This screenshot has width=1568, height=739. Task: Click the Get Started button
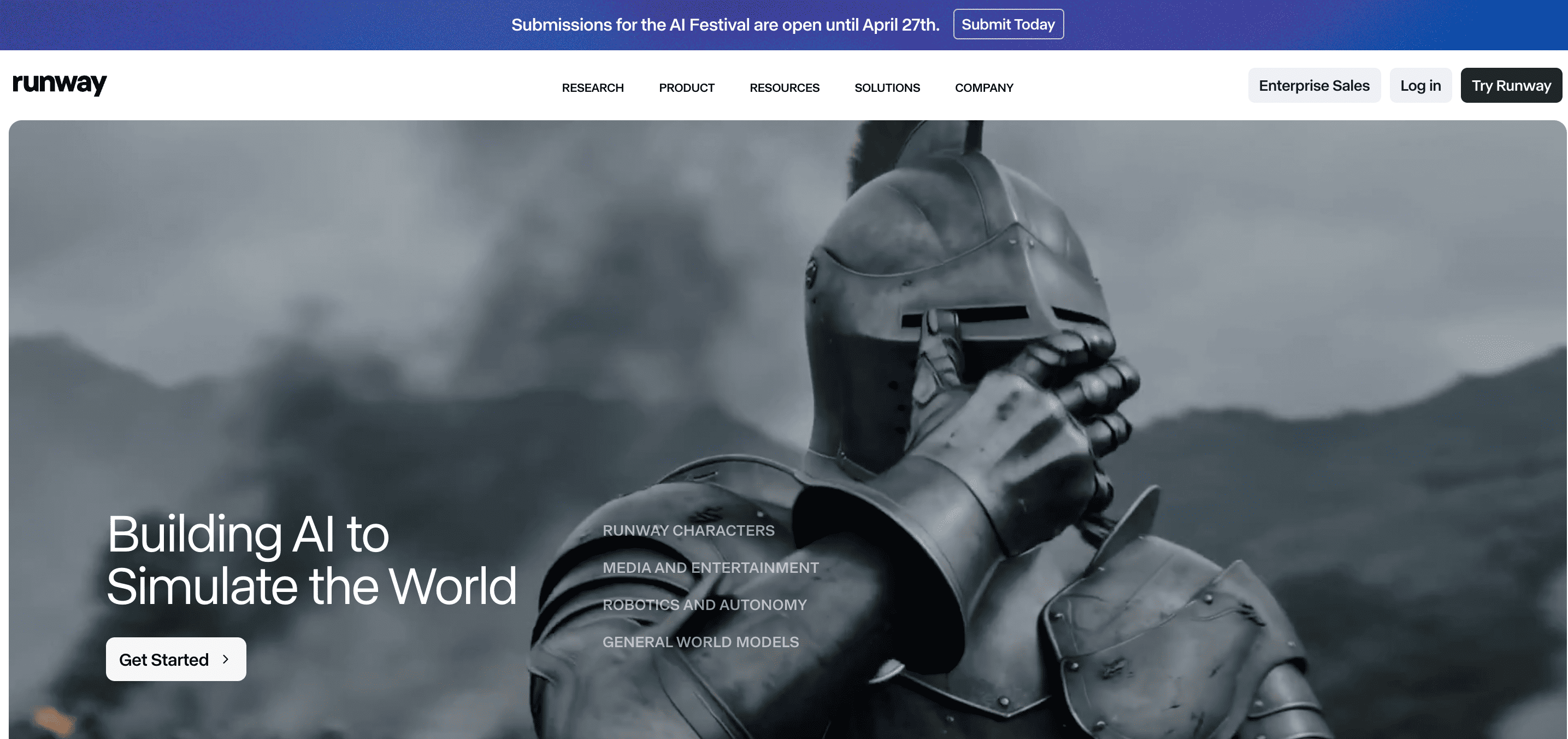pos(175,659)
